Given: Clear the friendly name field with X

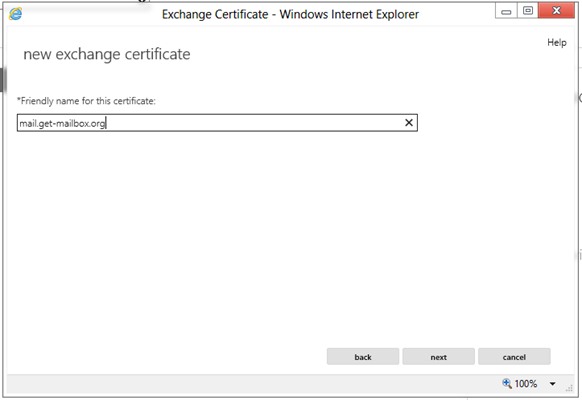Looking at the screenshot, I should (409, 122).
